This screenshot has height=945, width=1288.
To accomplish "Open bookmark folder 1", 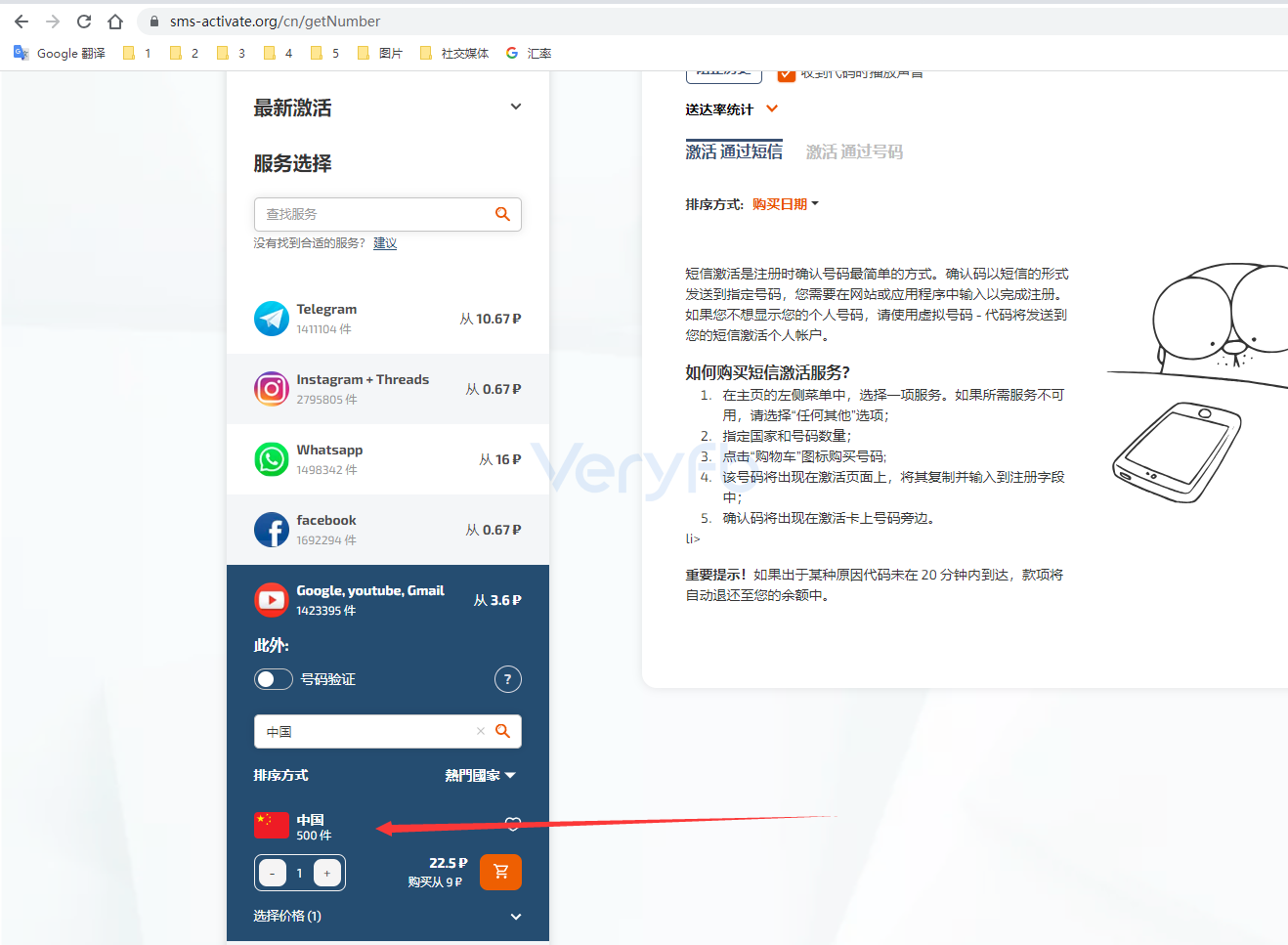I will pos(137,53).
